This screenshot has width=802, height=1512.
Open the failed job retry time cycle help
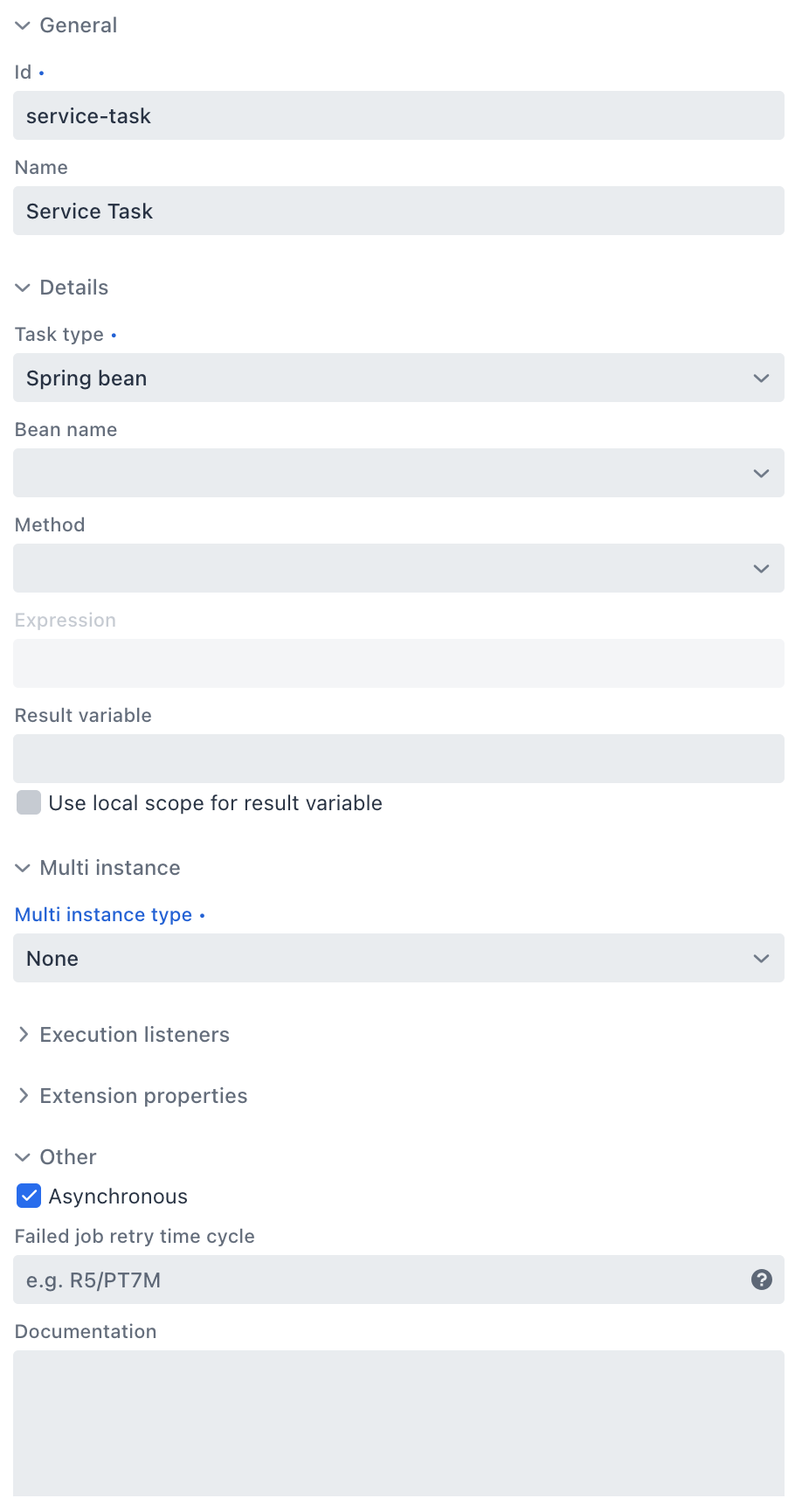pyautogui.click(x=761, y=1280)
